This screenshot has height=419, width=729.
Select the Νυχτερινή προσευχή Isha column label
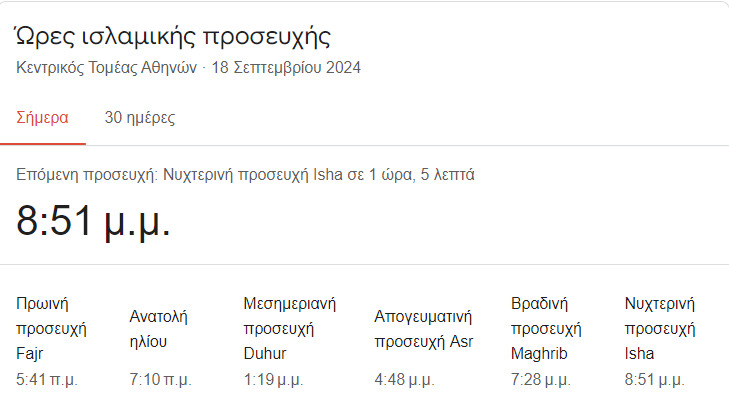pos(659,328)
